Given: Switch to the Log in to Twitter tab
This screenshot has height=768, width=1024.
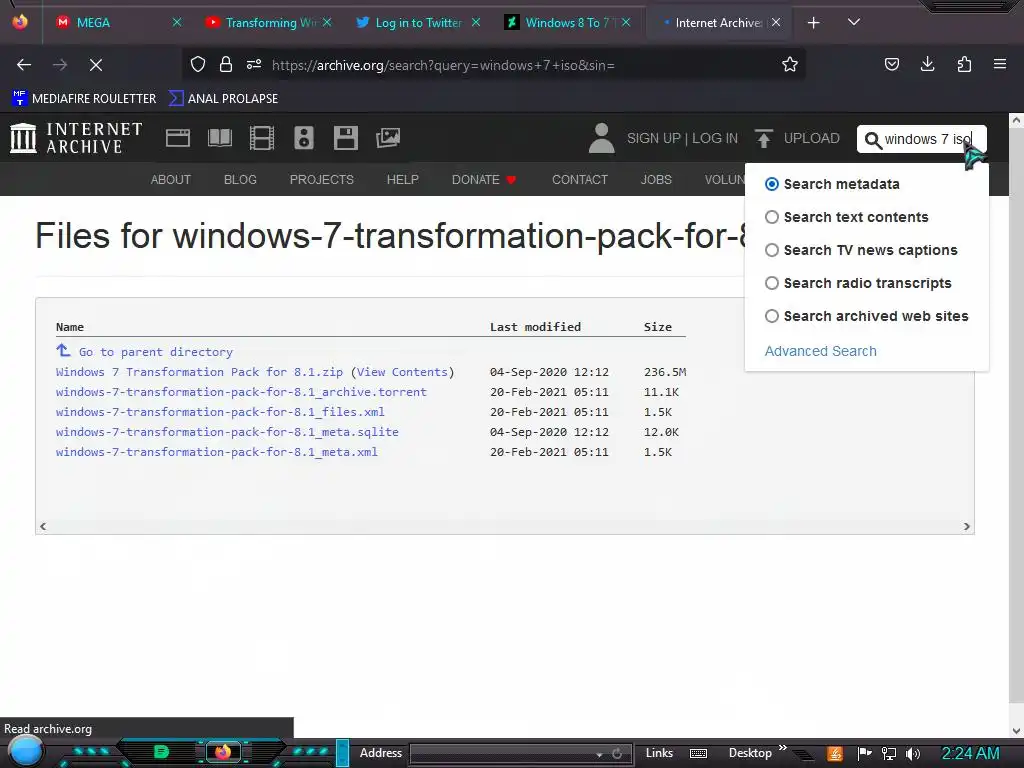Looking at the screenshot, I should (418, 23).
